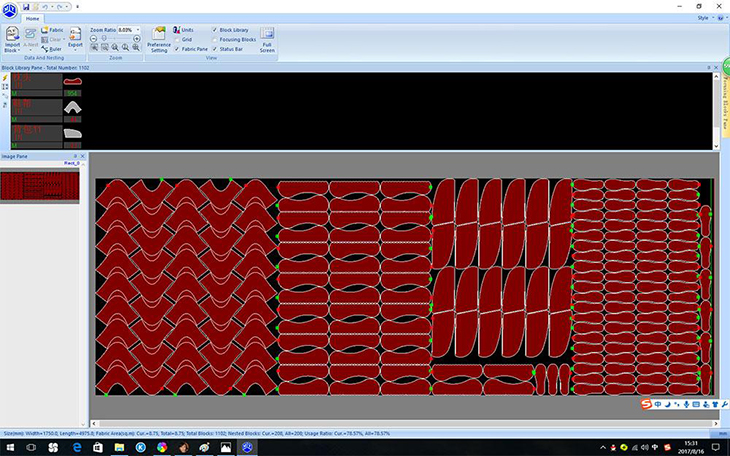
Task: Toggle the Grid checkbox
Action: point(176,40)
